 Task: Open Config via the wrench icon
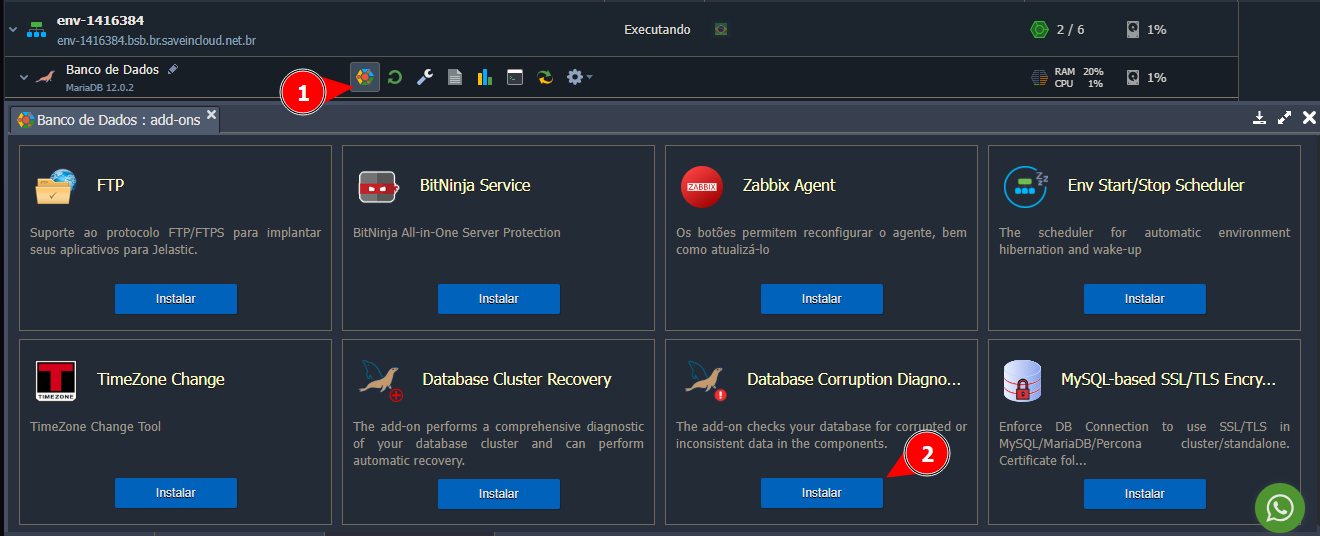[425, 77]
